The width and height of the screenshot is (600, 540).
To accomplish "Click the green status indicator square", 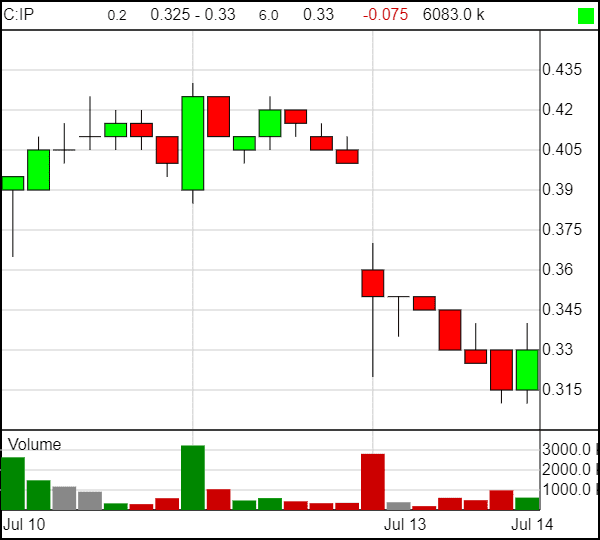I will 585,16.
